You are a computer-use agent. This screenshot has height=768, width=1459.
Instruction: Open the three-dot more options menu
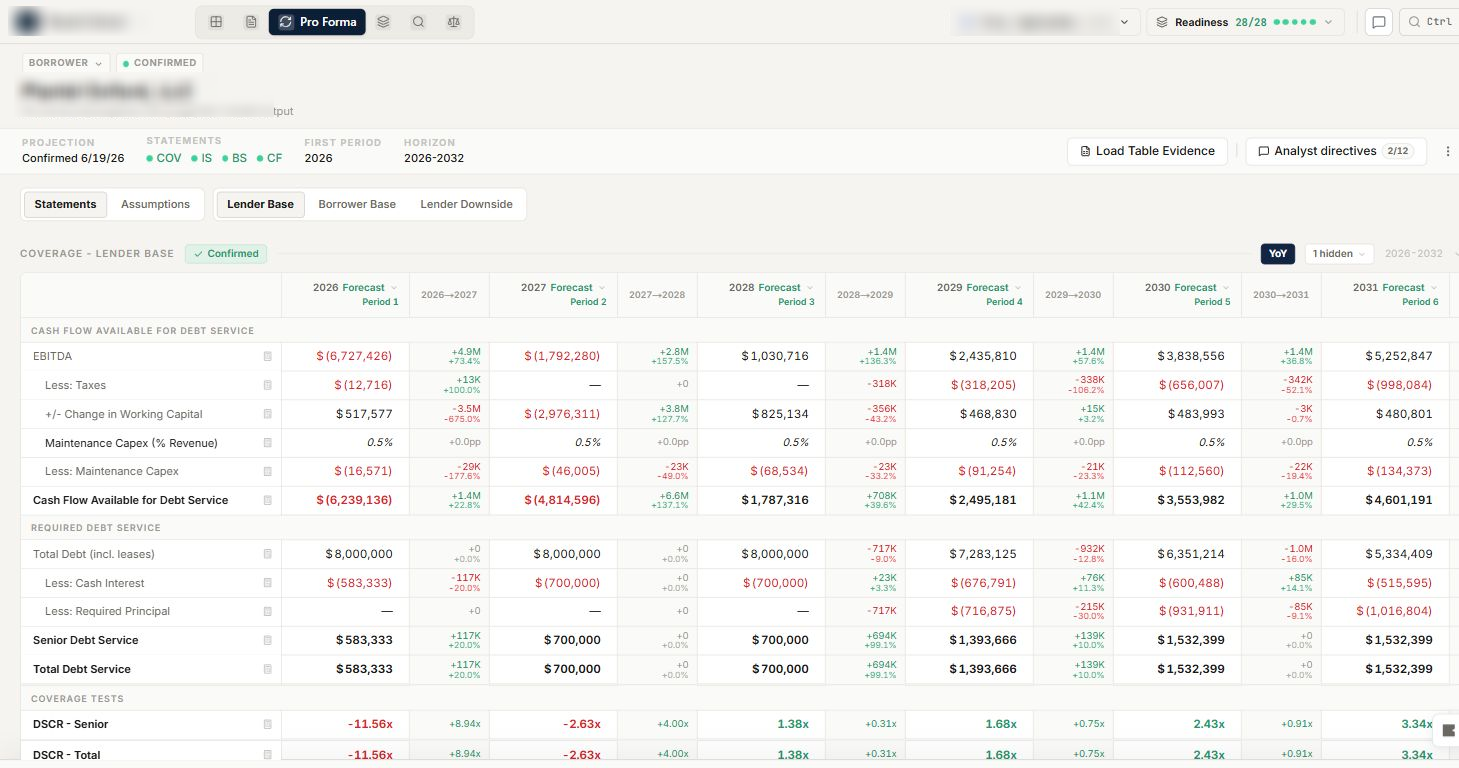tap(1447, 151)
